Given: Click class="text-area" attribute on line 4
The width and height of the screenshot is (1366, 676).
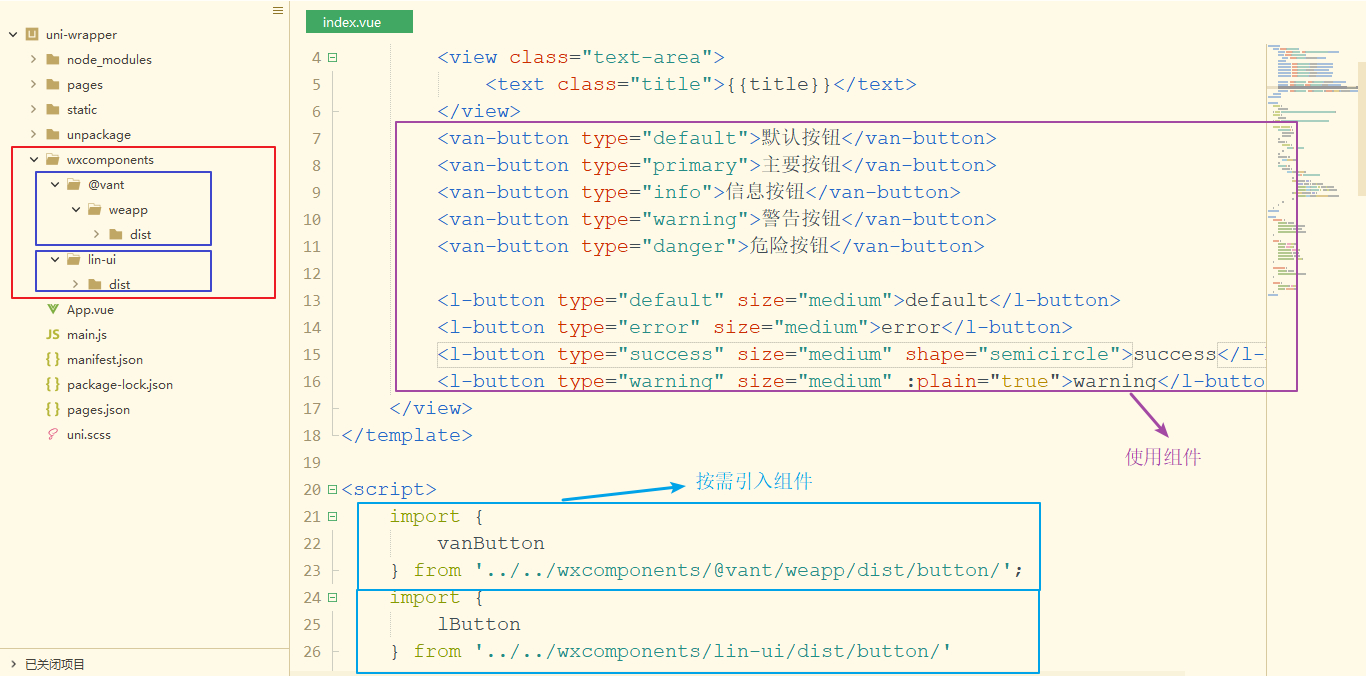Looking at the screenshot, I should (612, 58).
